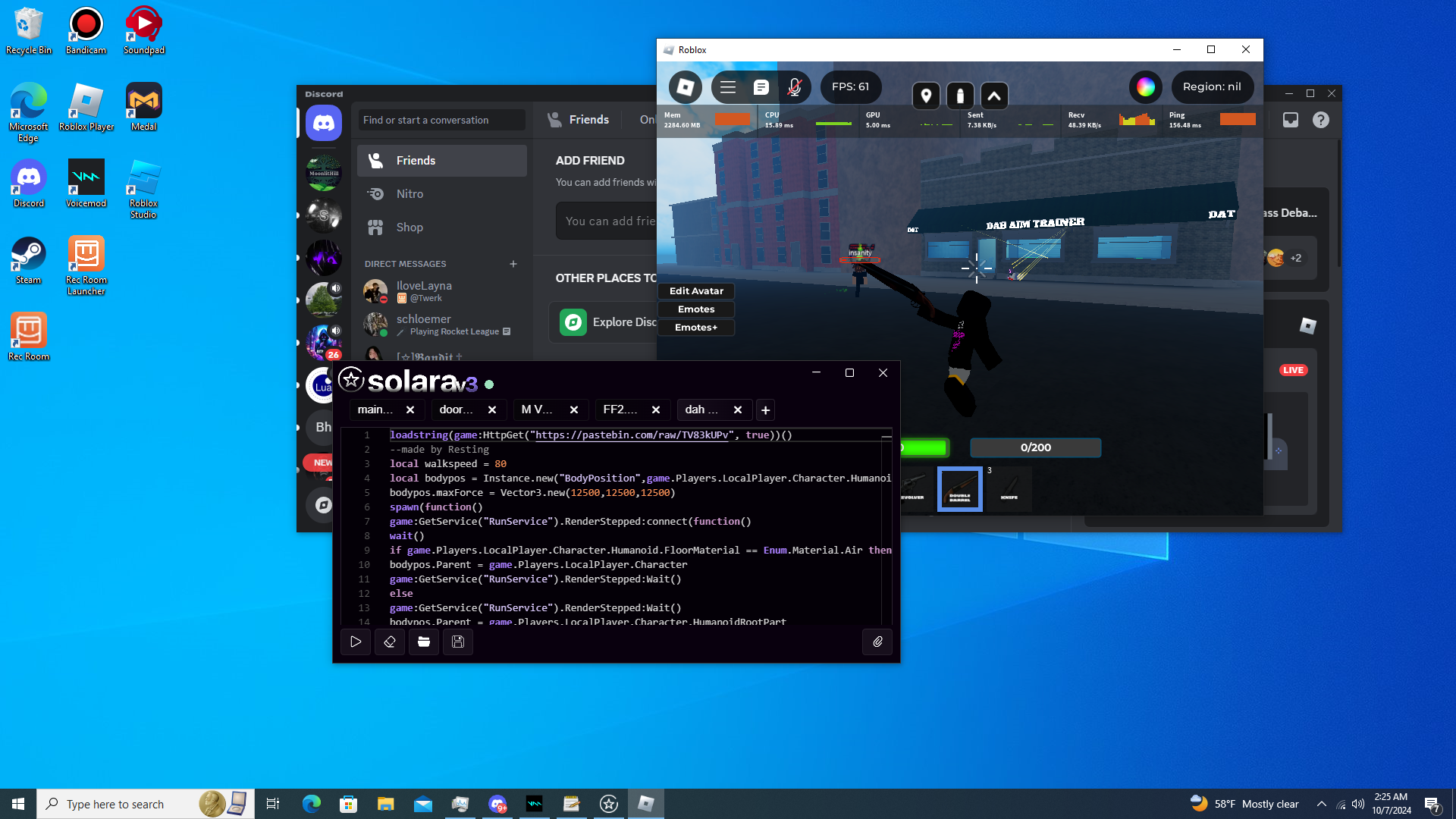Image resolution: width=1456 pixels, height=819 pixels.
Task: Collapse the panel with the up chevron
Action: [994, 96]
